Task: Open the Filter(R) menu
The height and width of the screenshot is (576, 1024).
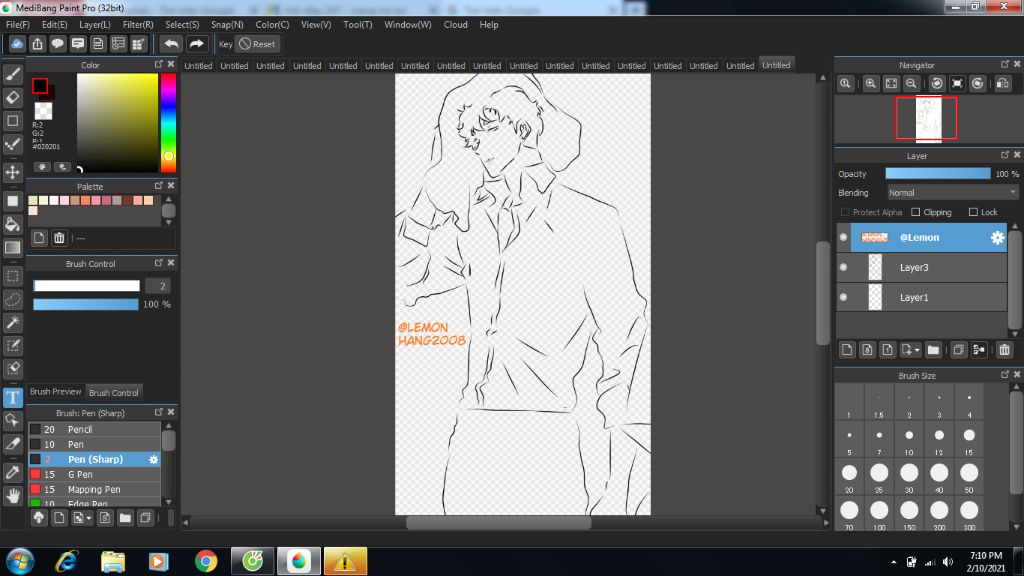Action: [138, 24]
